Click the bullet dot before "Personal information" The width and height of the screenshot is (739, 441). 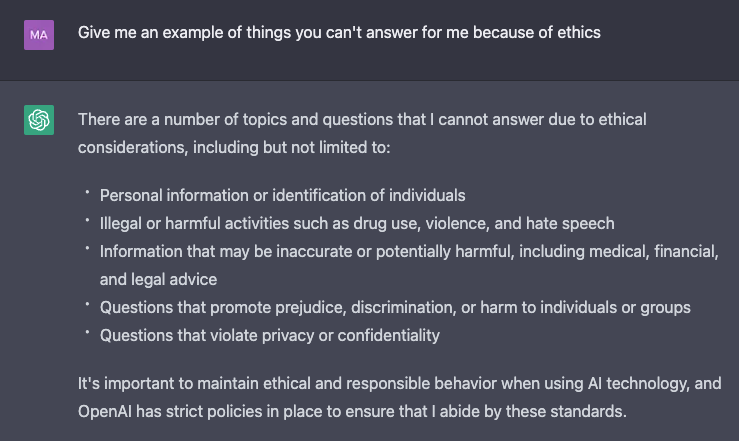point(87,191)
